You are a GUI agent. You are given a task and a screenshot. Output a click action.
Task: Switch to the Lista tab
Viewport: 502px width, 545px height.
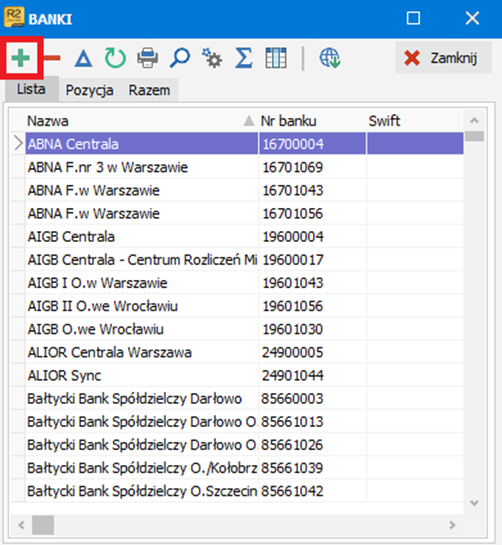[x=31, y=89]
